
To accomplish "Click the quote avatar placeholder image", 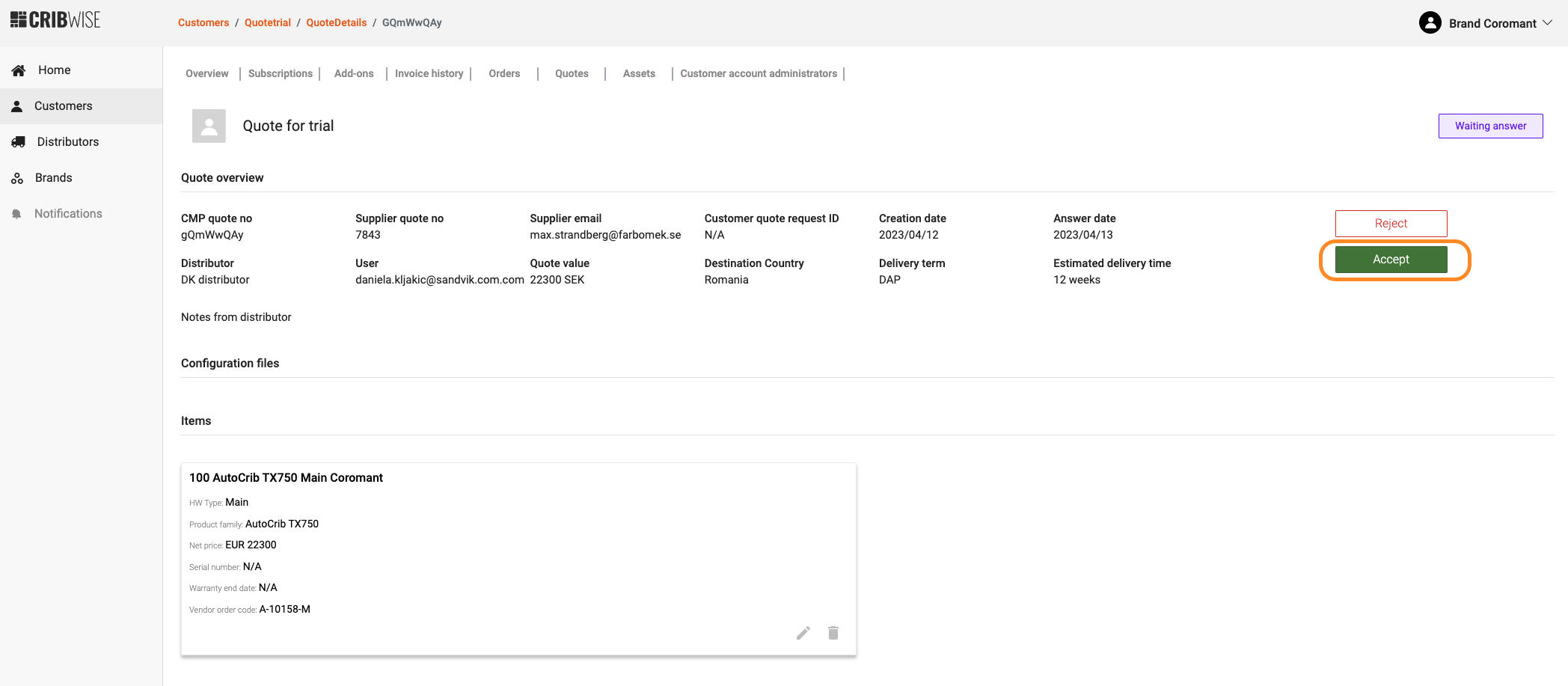I will tap(209, 126).
